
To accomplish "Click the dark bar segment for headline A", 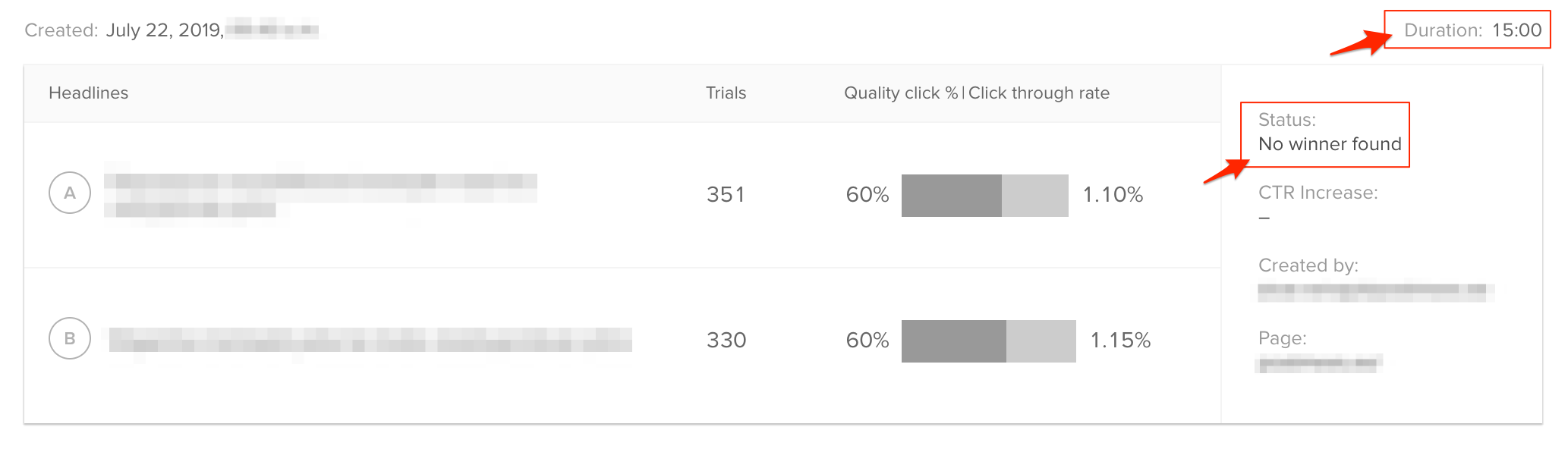I will click(x=951, y=196).
